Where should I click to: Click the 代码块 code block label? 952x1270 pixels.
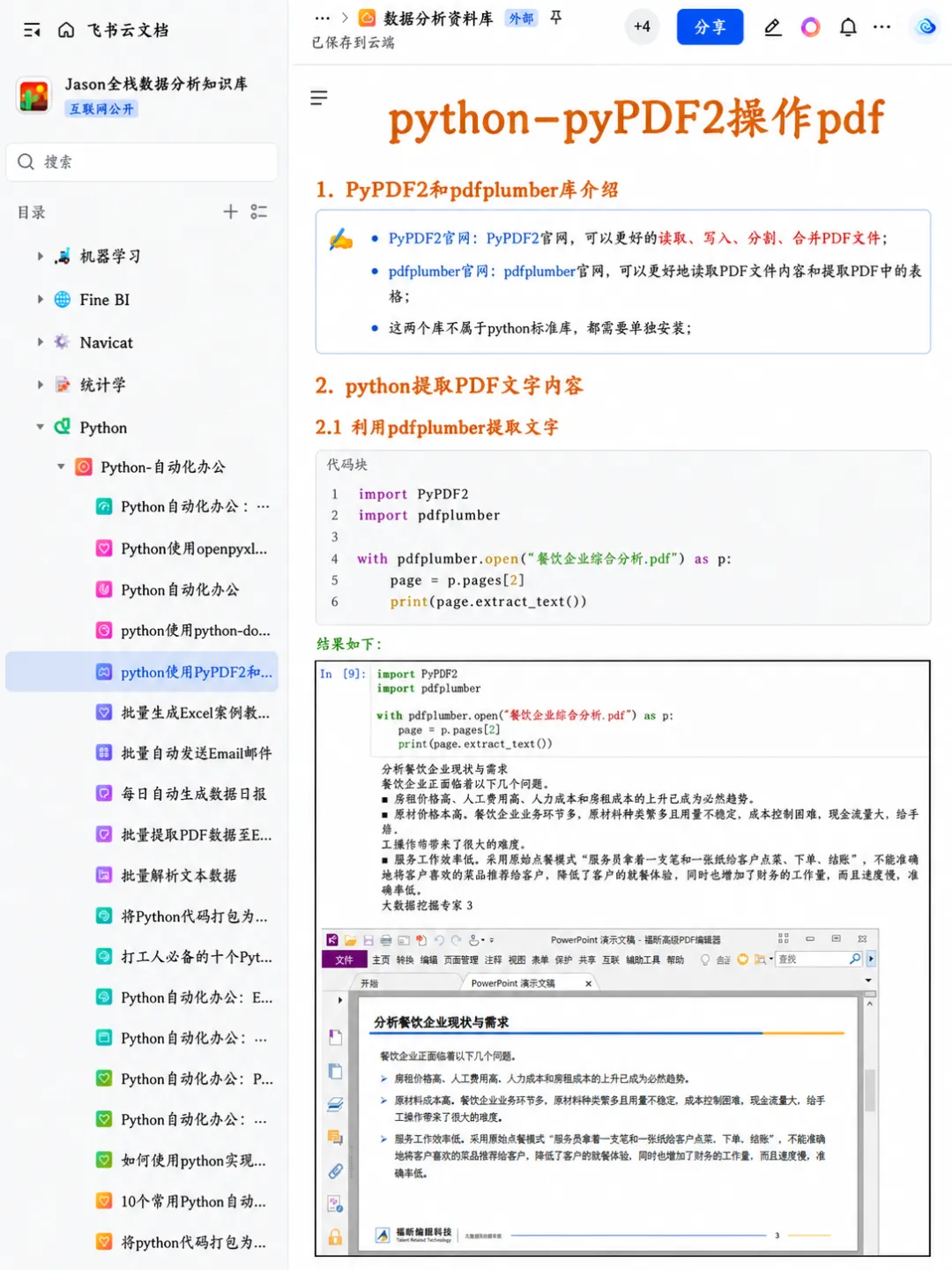[x=347, y=465]
